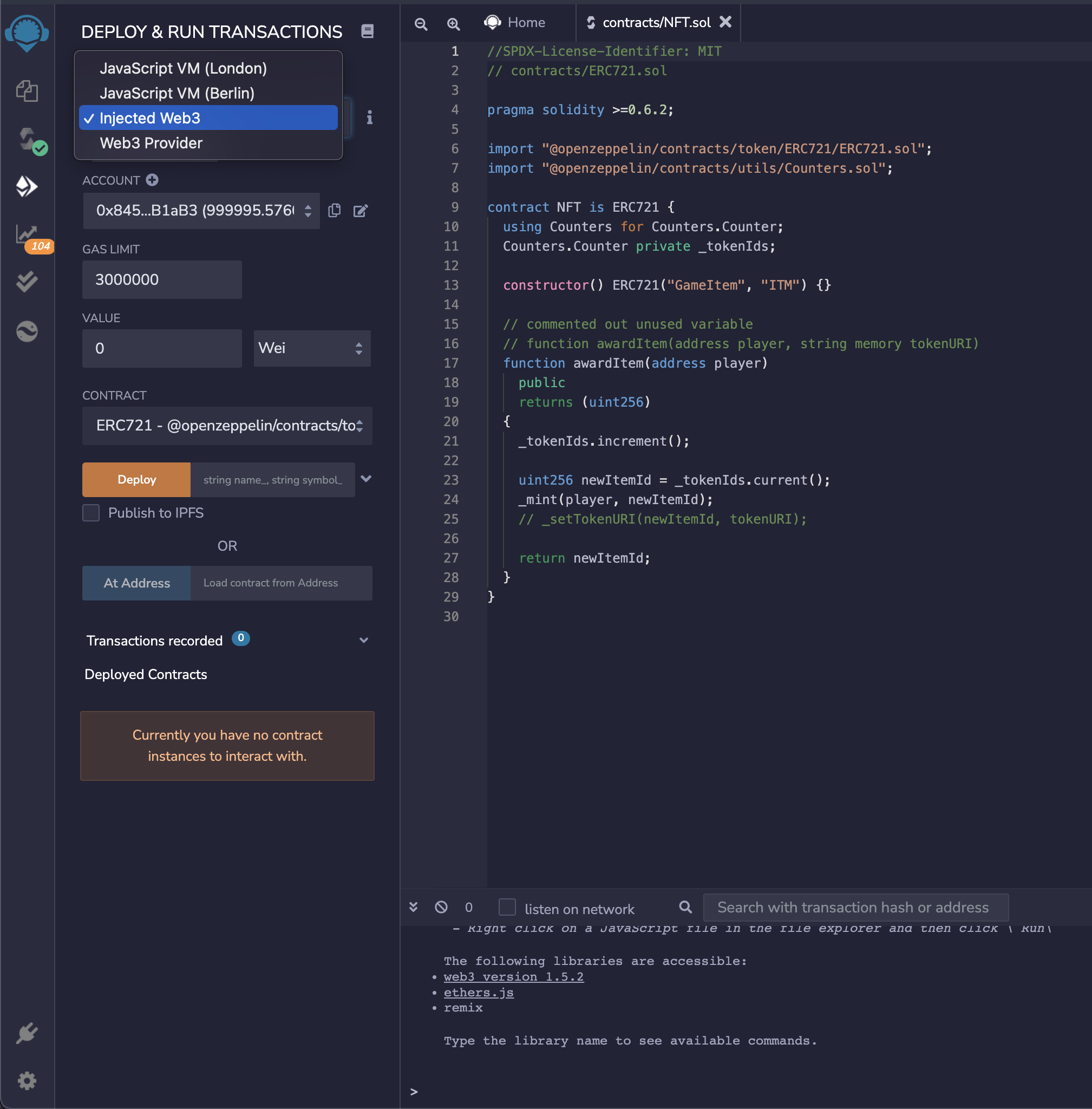Image resolution: width=1092 pixels, height=1109 pixels.
Task: Copy the account address to clipboard
Action: tap(335, 211)
